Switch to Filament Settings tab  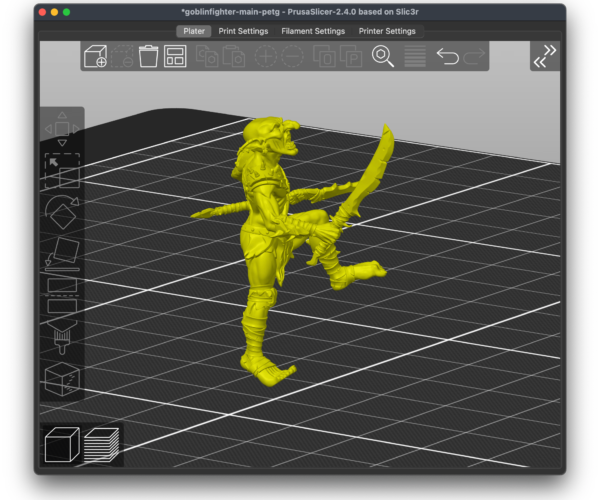coord(313,31)
